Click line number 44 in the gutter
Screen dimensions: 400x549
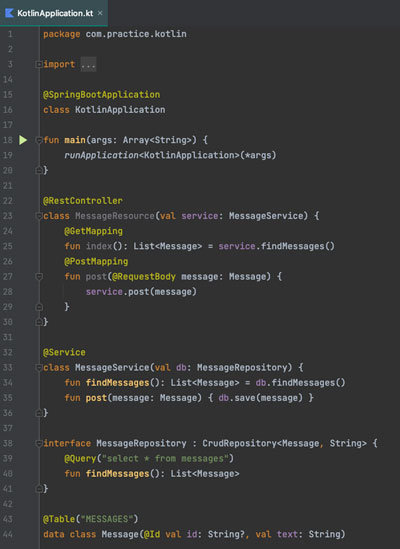coord(8,534)
